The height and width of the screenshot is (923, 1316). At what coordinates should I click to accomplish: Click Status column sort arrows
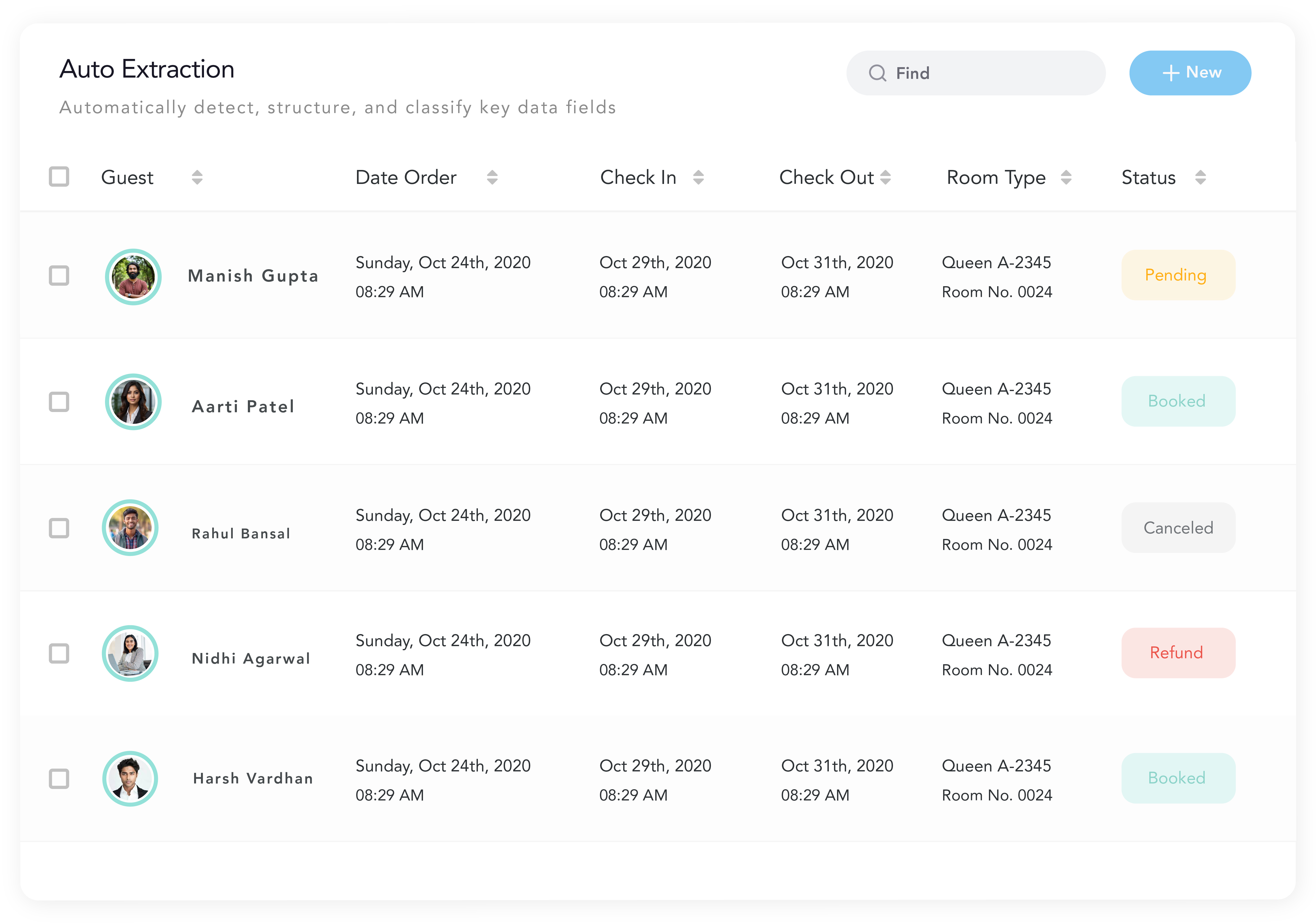(x=1201, y=177)
